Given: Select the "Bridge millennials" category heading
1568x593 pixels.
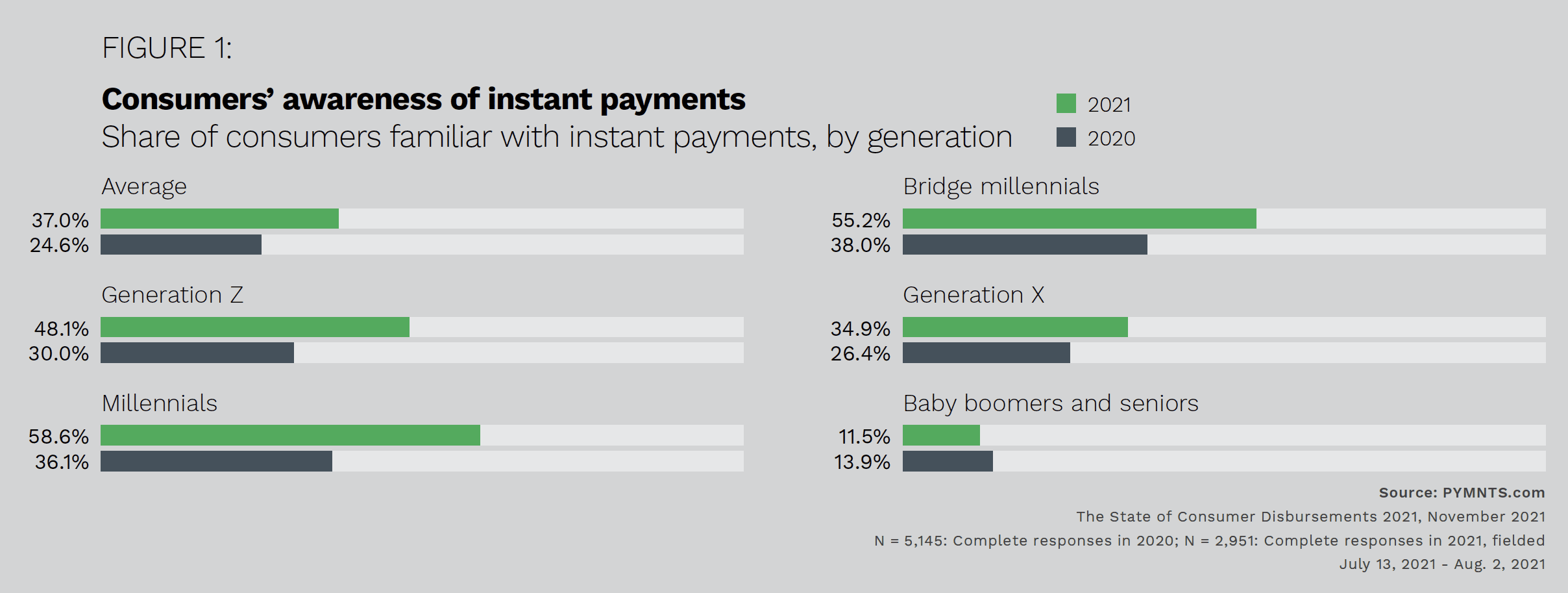Looking at the screenshot, I should [x=1001, y=187].
